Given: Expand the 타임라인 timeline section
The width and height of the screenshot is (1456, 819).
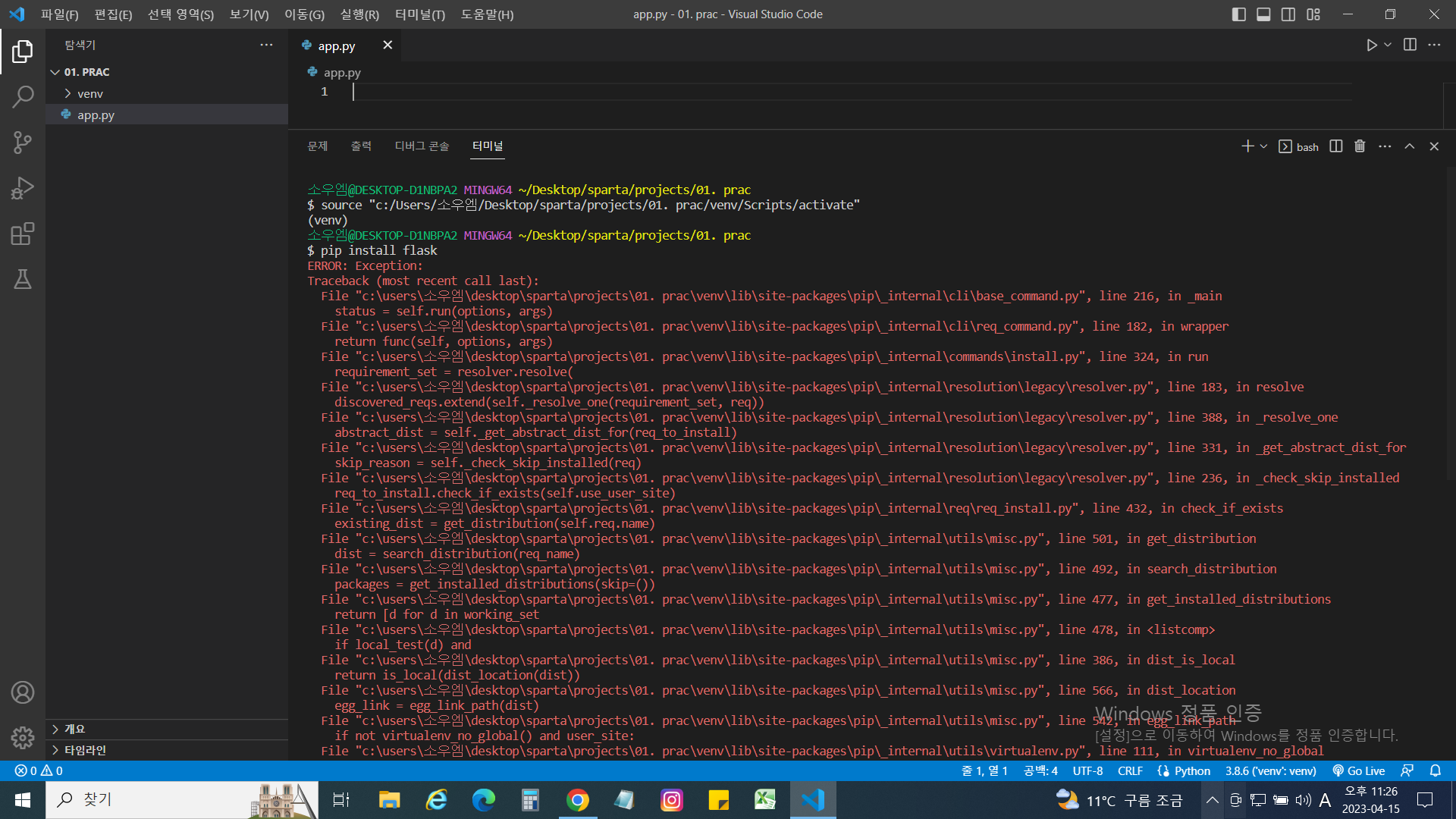Looking at the screenshot, I should tap(167, 750).
